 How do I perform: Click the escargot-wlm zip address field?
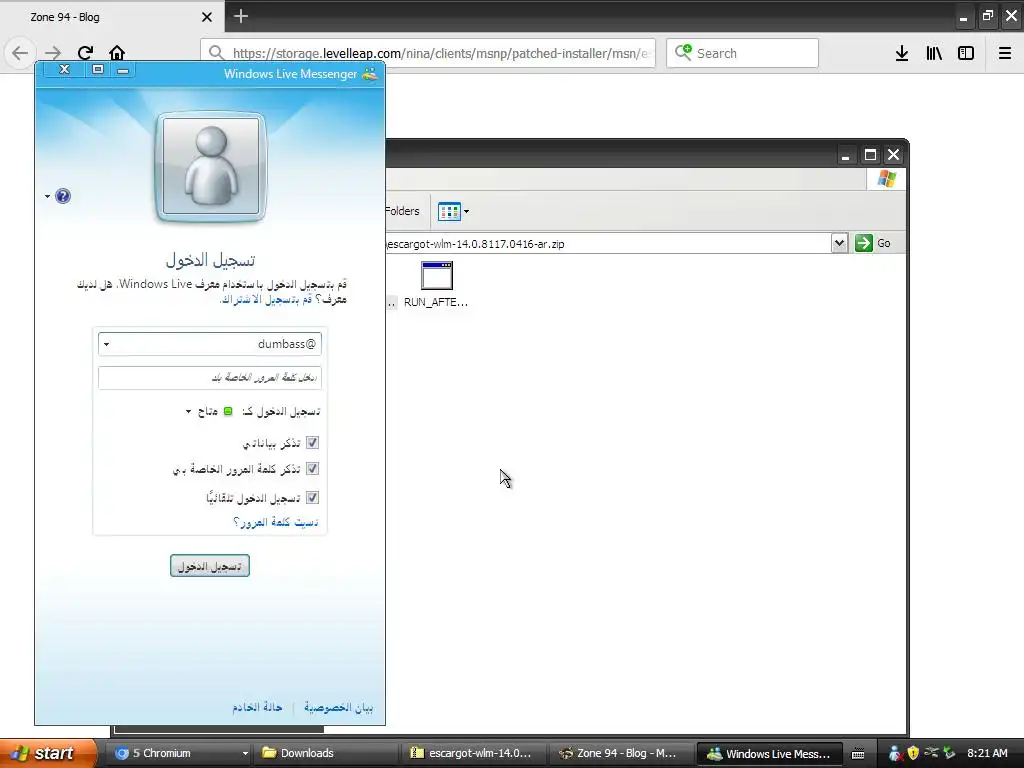607,244
